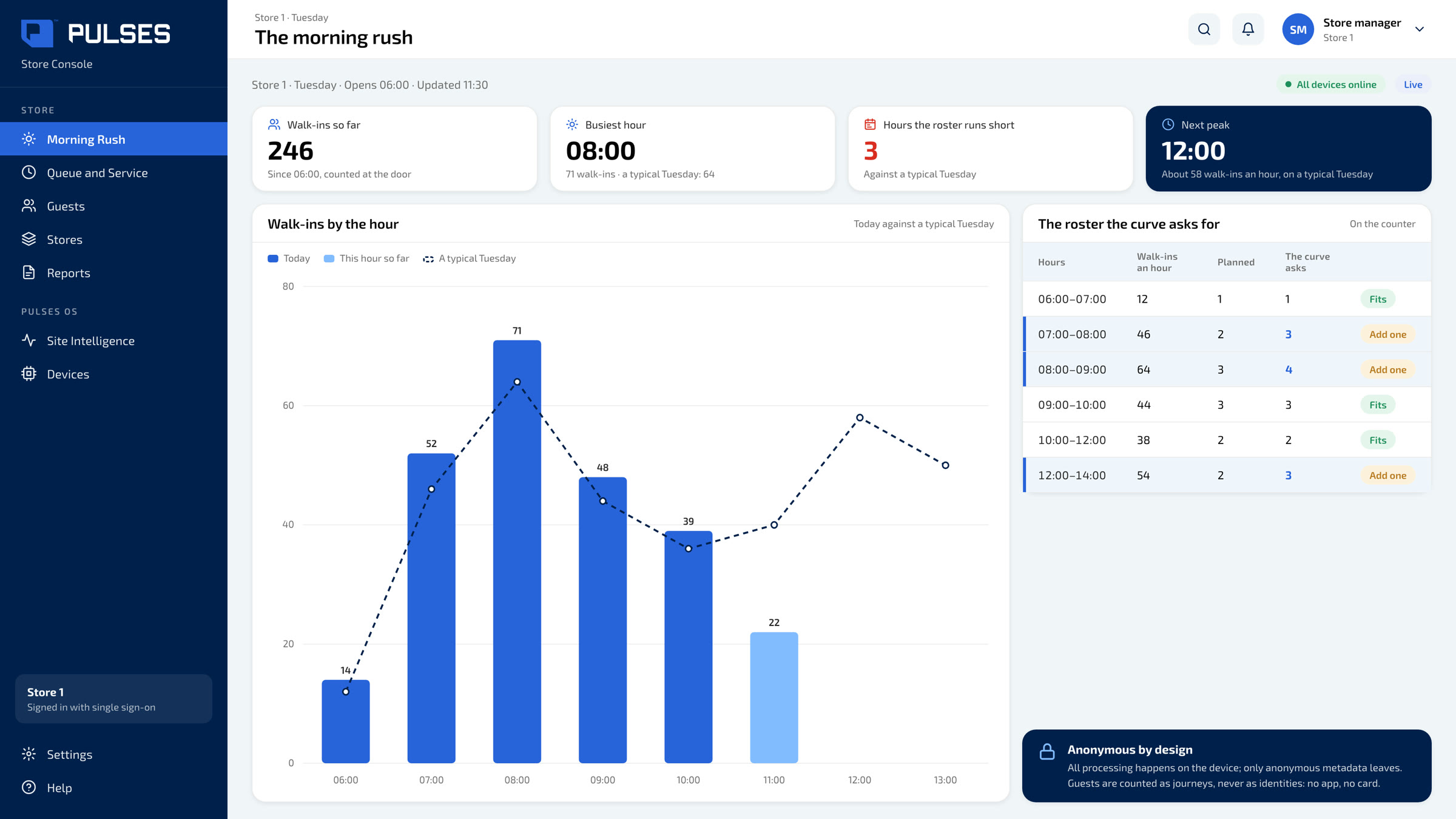Select the 08:00–09:00 hours cell
This screenshot has height=819, width=1456.
tap(1072, 369)
